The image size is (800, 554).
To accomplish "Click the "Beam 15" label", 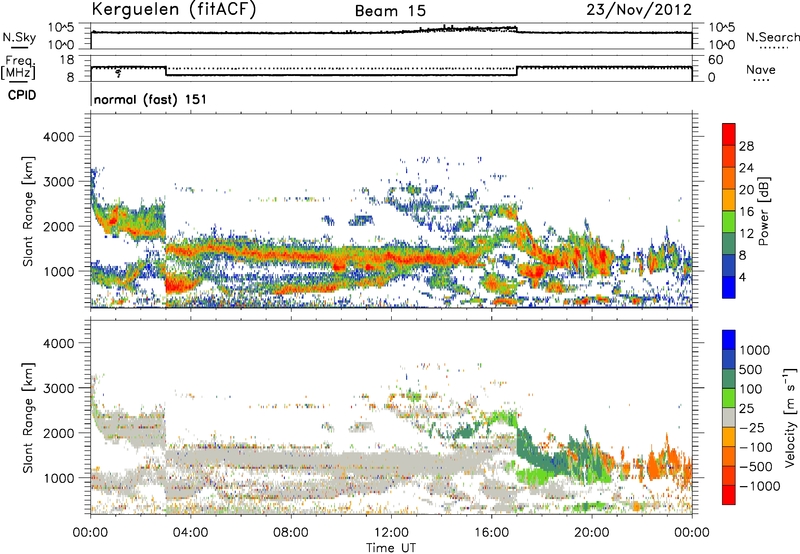I will (390, 11).
